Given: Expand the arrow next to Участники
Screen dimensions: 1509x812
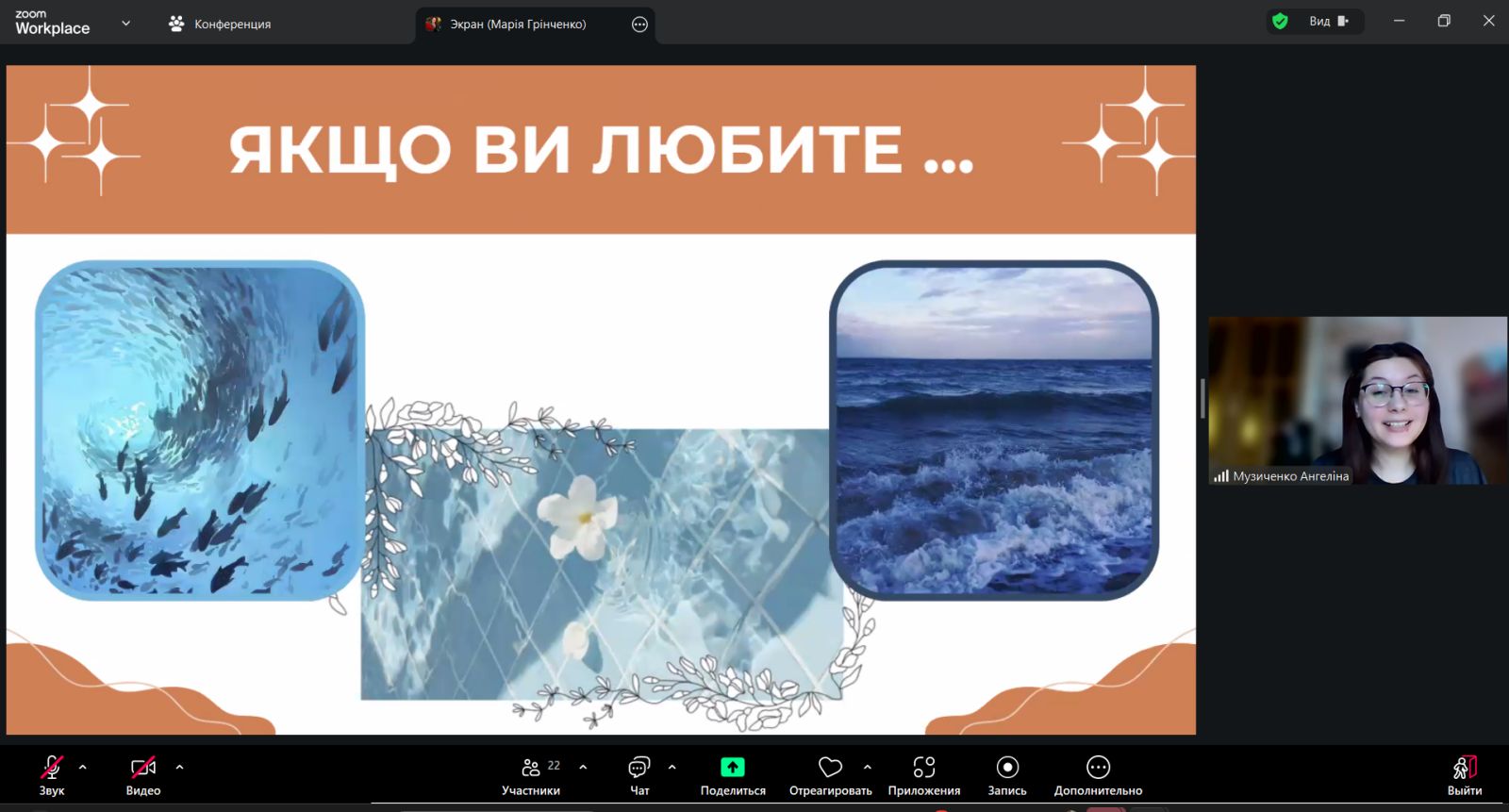Looking at the screenshot, I should [583, 767].
